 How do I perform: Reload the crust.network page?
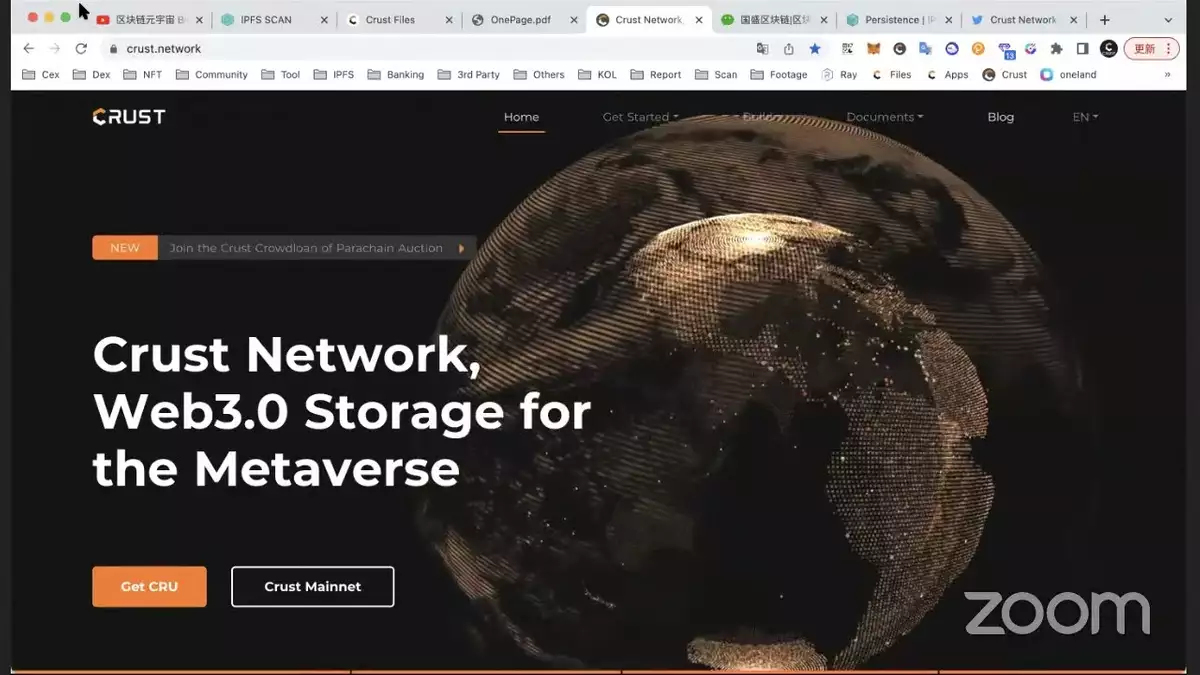(81, 48)
